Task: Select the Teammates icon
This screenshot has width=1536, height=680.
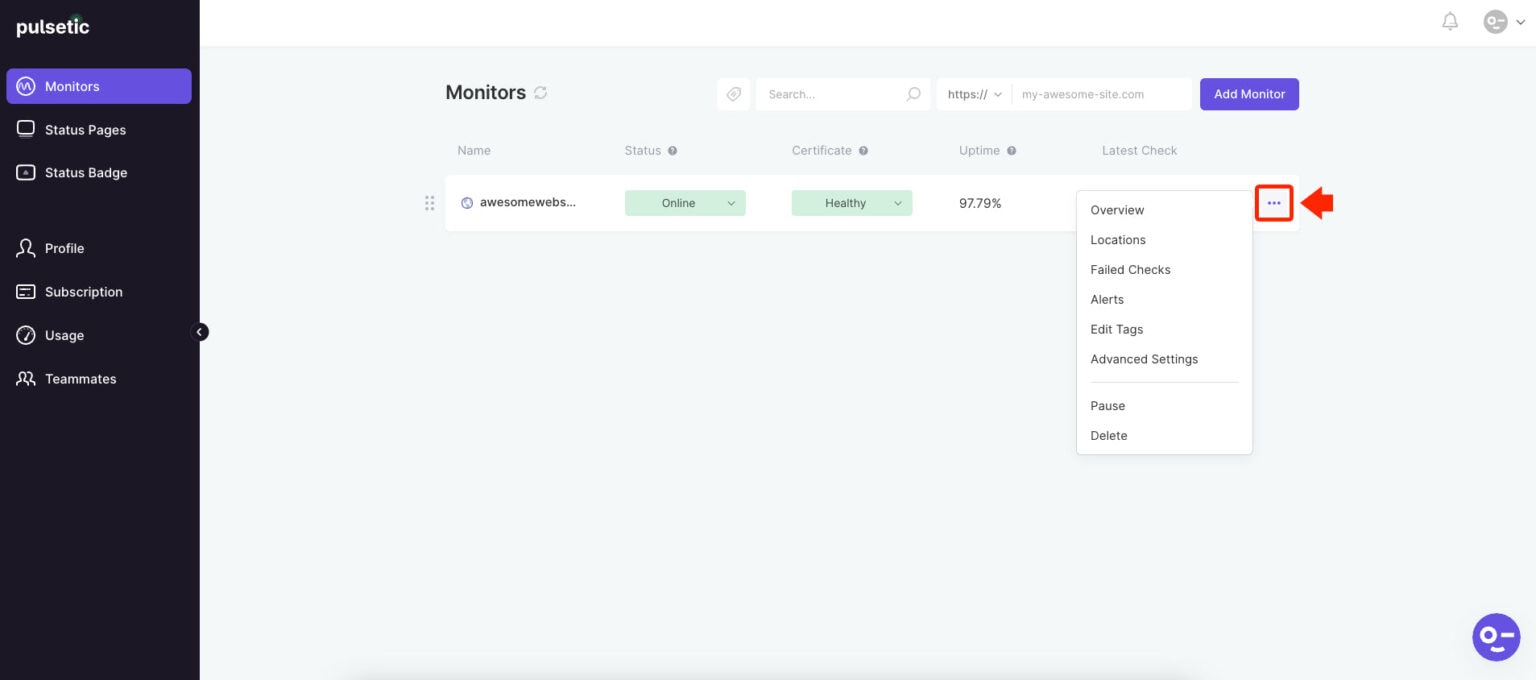Action: (26, 378)
